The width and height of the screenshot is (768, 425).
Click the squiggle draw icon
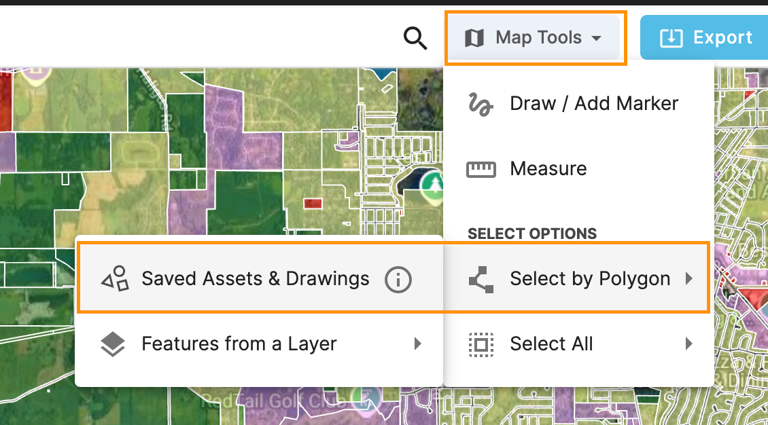(480, 104)
